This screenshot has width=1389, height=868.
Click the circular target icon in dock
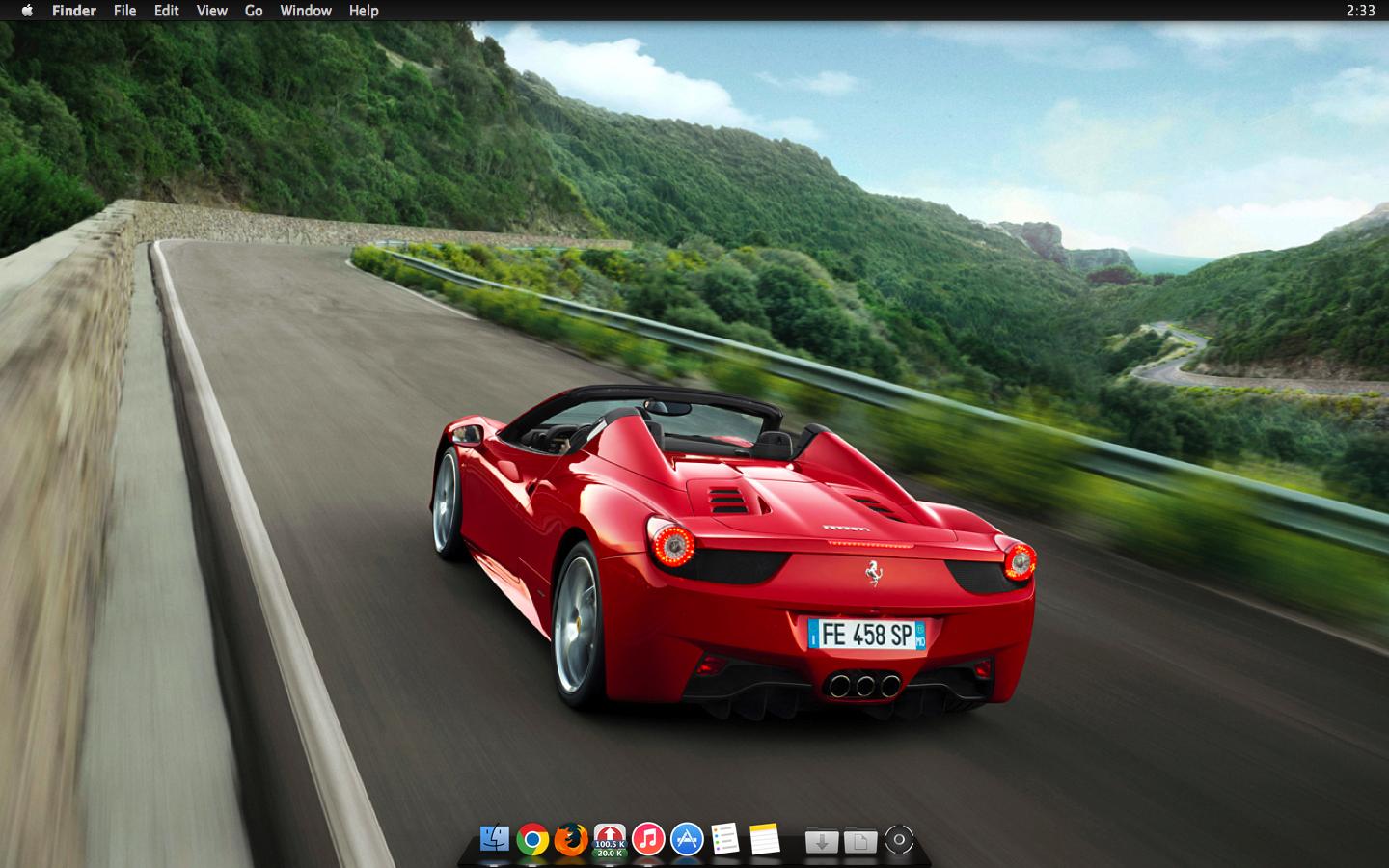click(899, 839)
